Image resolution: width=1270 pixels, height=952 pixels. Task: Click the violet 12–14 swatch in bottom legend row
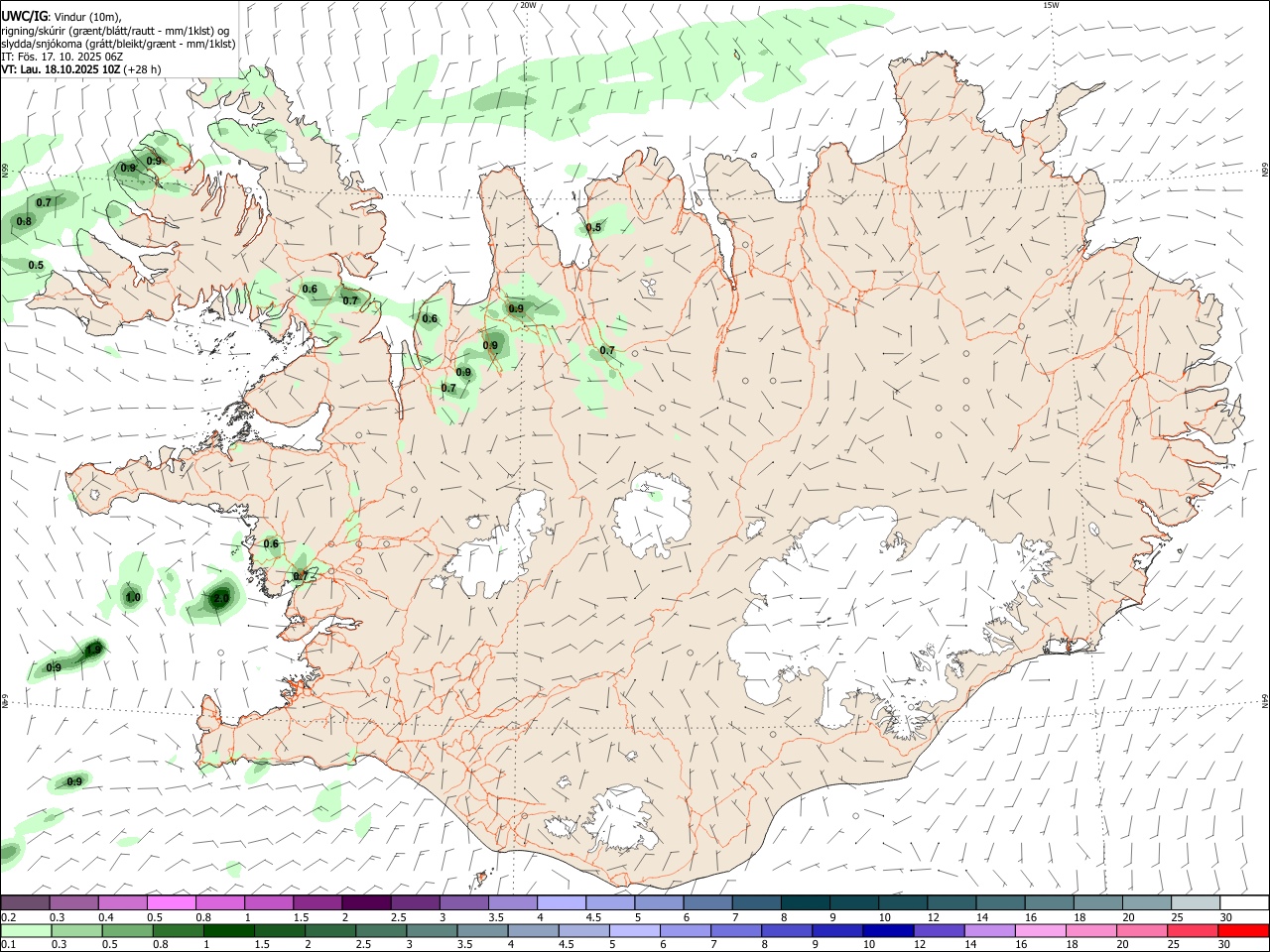[x=939, y=930]
